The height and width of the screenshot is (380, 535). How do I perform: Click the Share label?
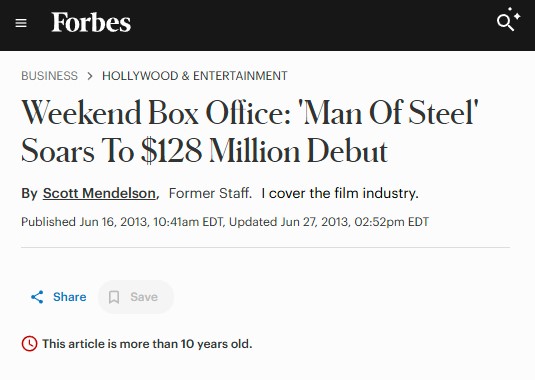(70, 297)
